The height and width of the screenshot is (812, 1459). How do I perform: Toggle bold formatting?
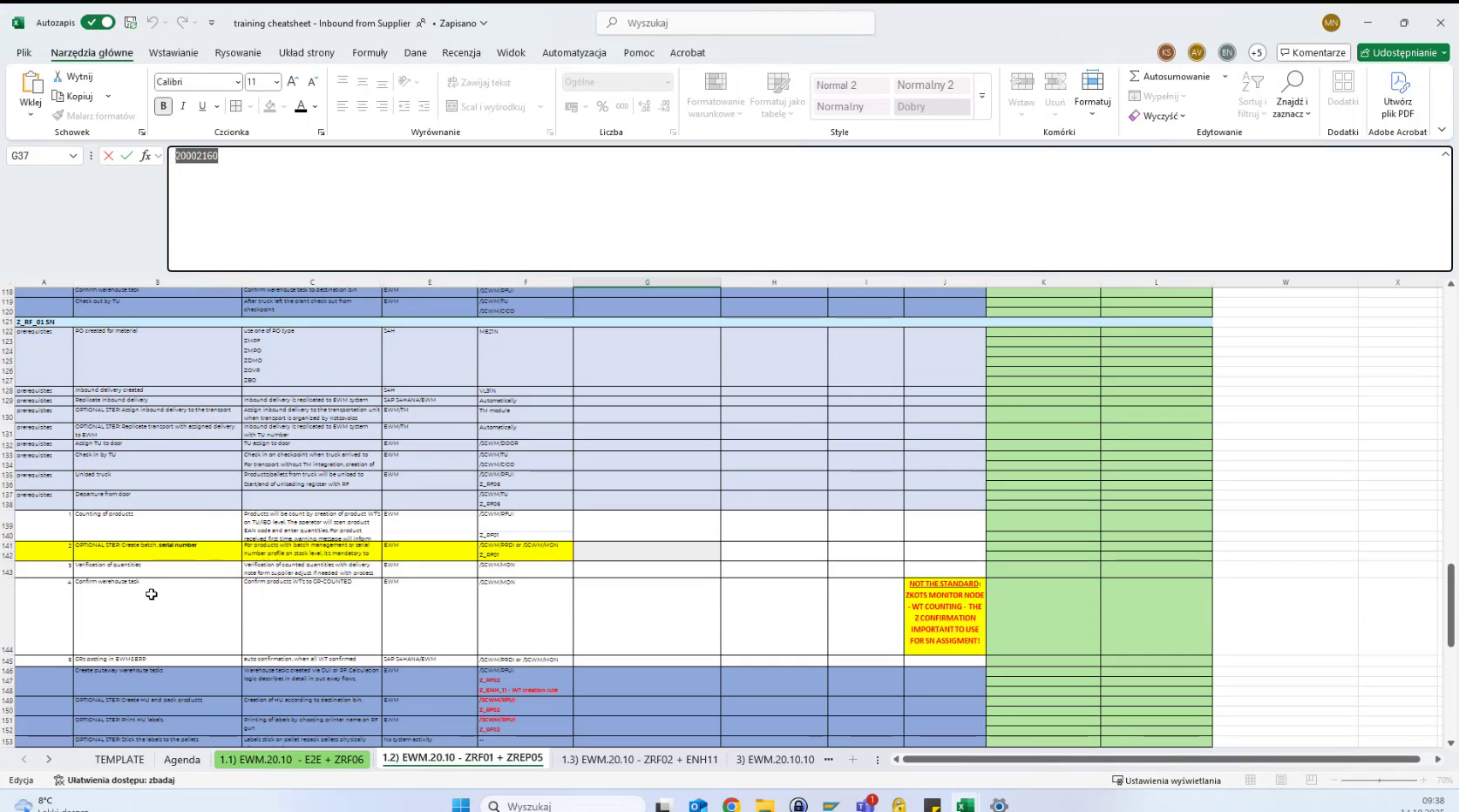click(162, 105)
